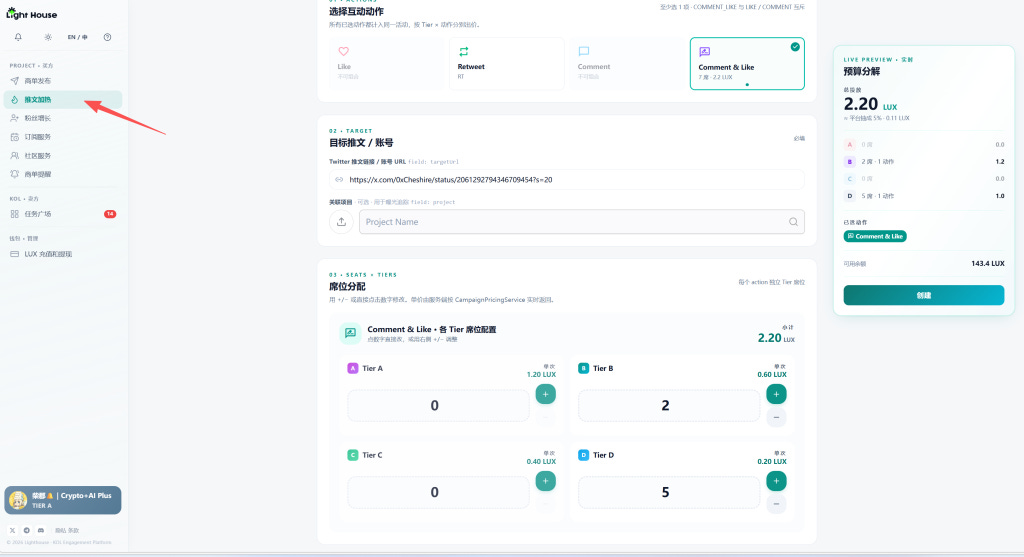The width and height of the screenshot is (1024, 557).
Task: Click the link icon in URL field
Action: (x=339, y=180)
